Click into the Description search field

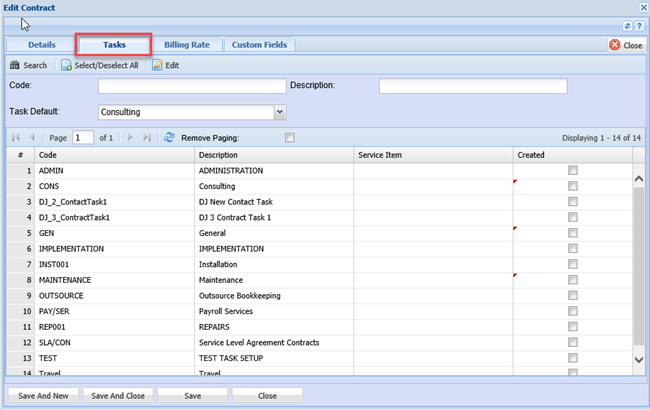tap(472, 87)
